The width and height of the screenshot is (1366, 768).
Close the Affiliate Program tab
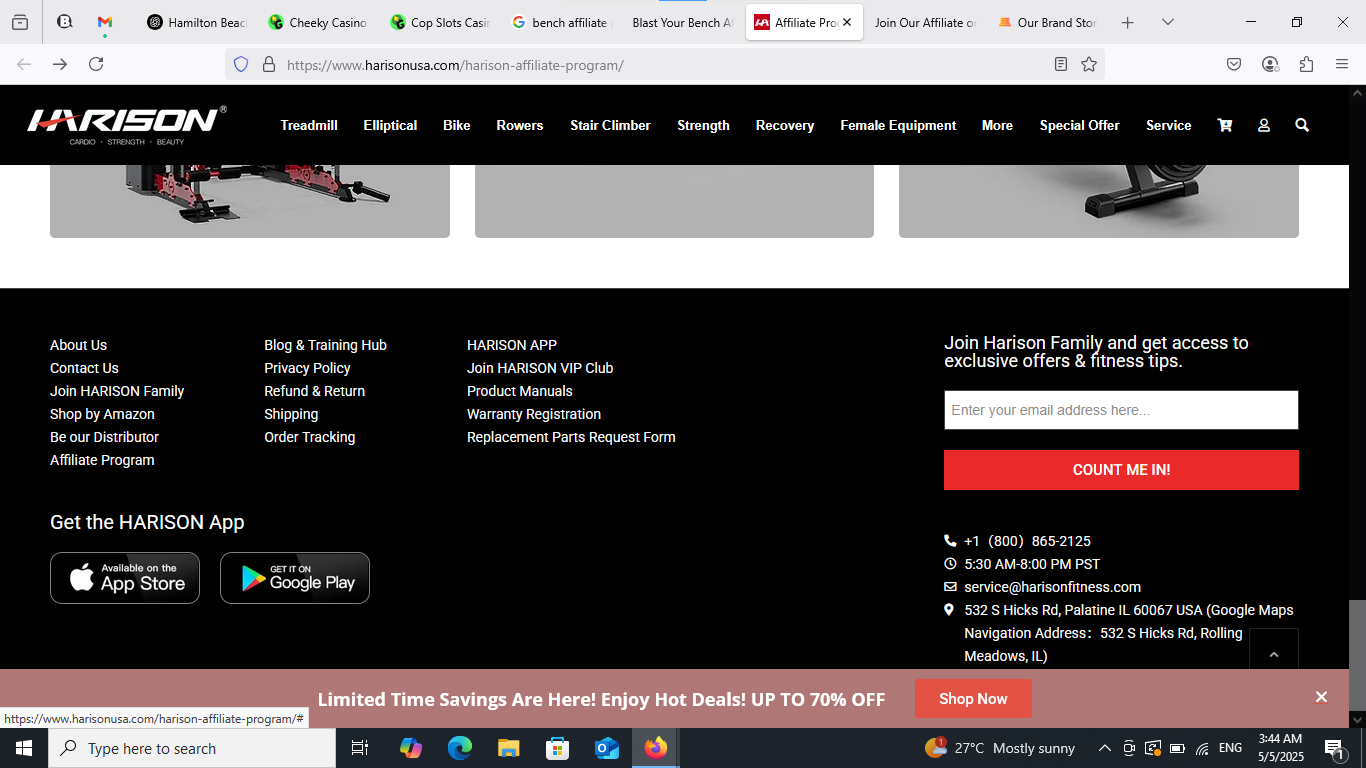pyautogui.click(x=847, y=22)
